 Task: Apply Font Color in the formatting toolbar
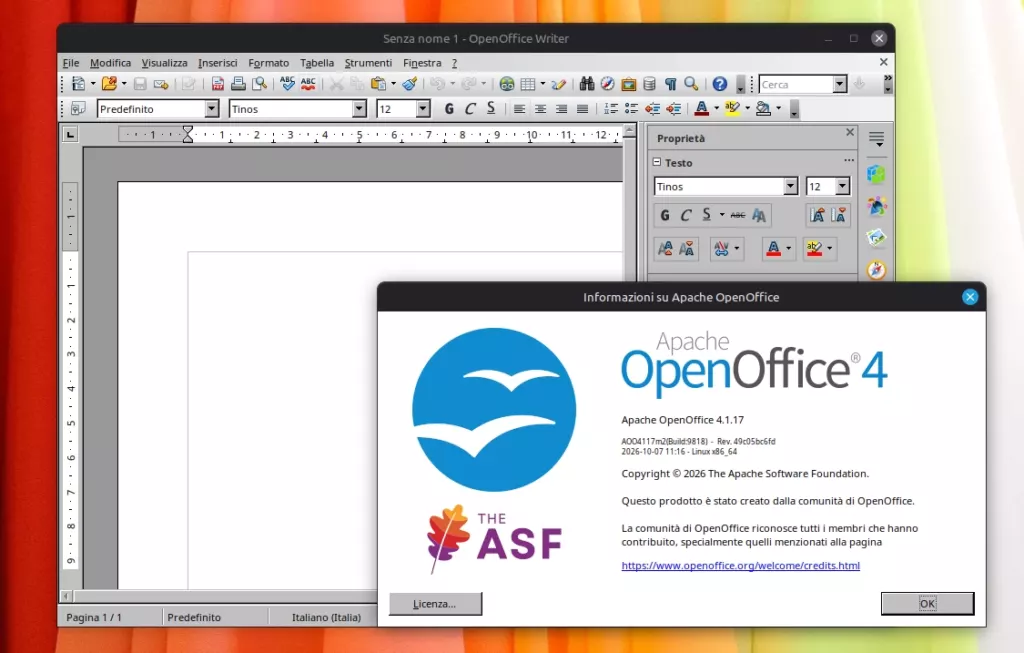702,108
